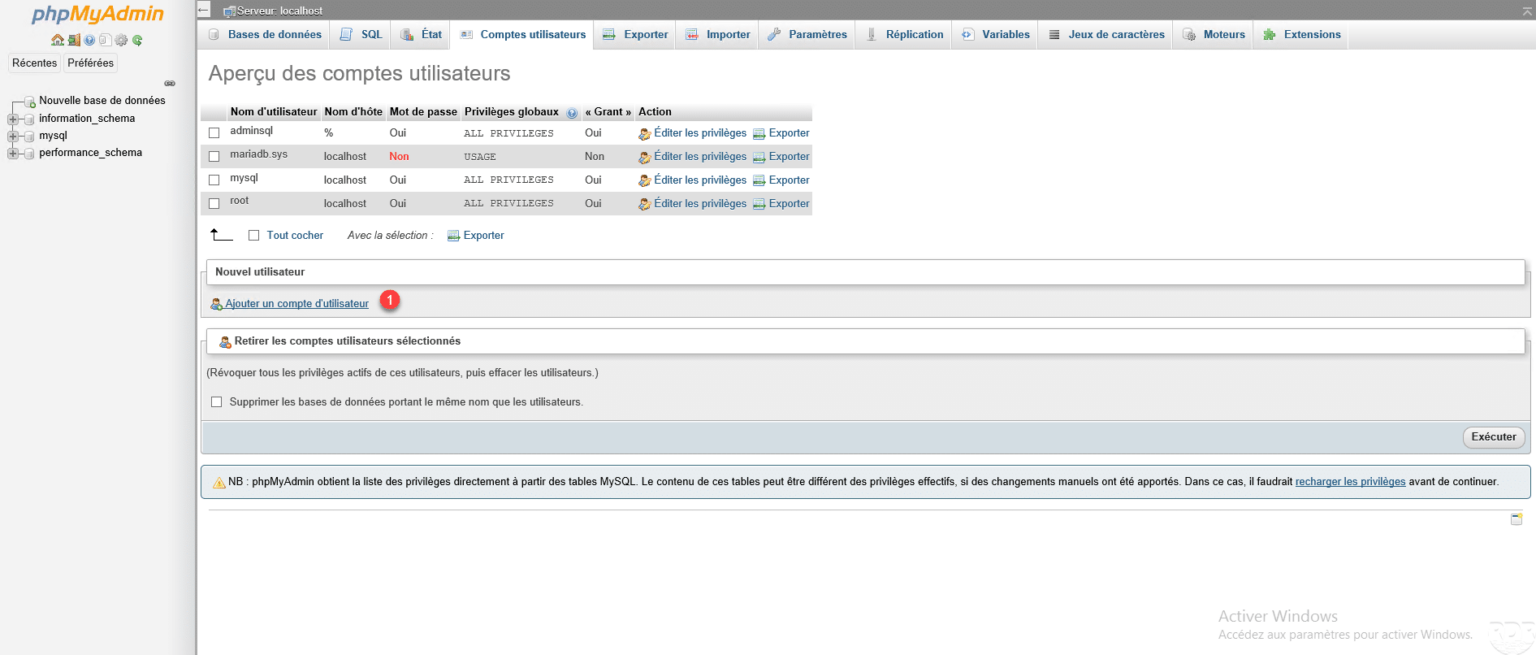This screenshot has width=1536, height=655.
Task: Reload navigation panel green refresh icon
Action: coord(137,40)
